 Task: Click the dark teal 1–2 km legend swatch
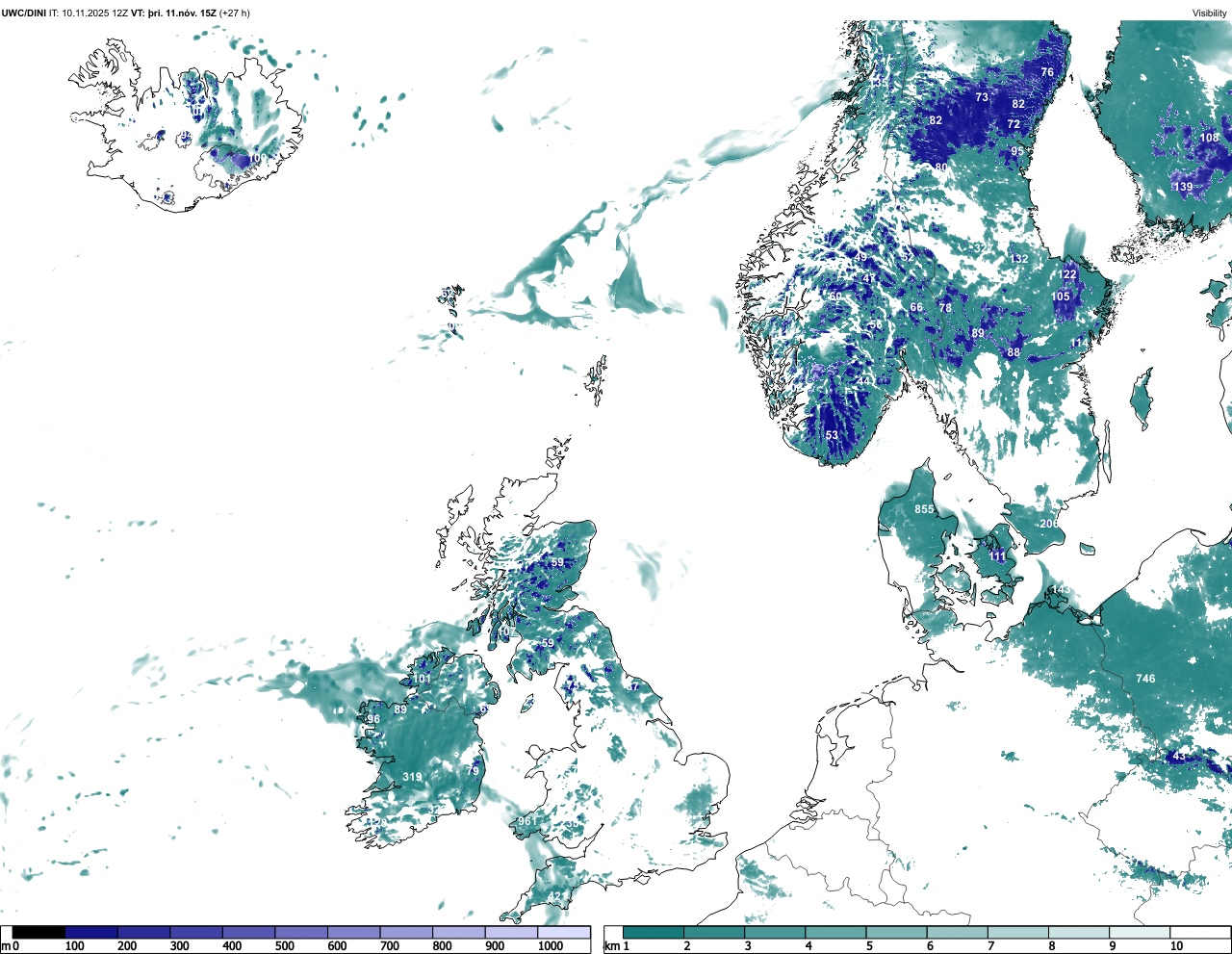[654, 933]
